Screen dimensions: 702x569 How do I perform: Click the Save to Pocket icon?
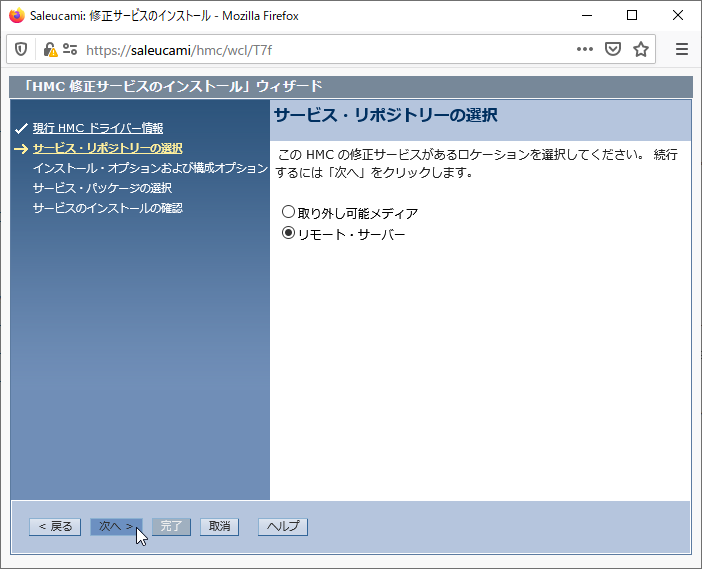(613, 49)
